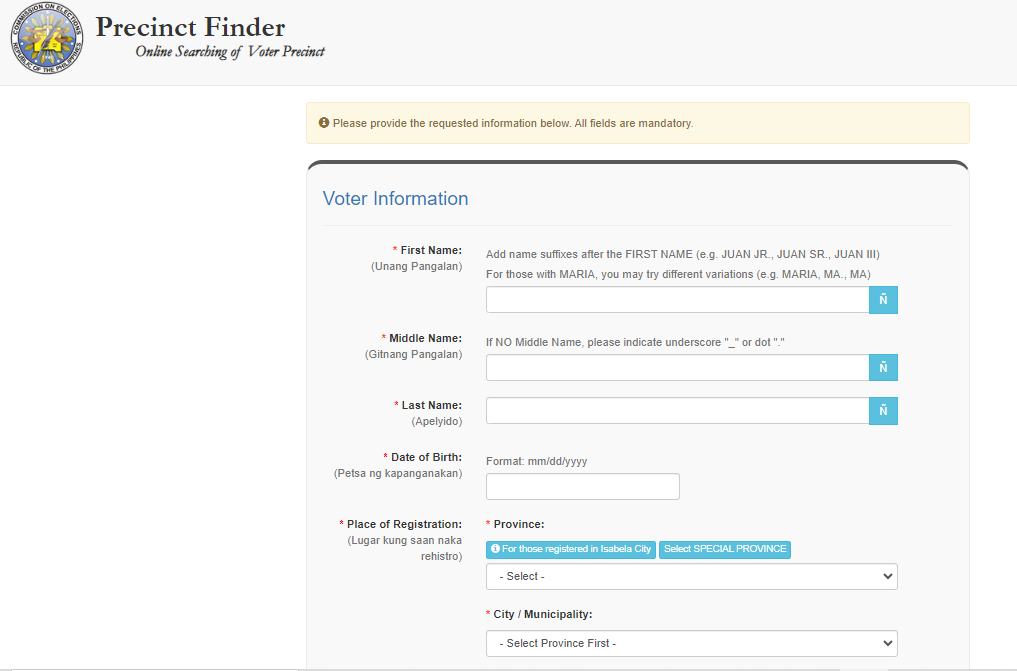Expand the Province select chevron
The height and width of the screenshot is (671, 1017).
click(x=887, y=576)
